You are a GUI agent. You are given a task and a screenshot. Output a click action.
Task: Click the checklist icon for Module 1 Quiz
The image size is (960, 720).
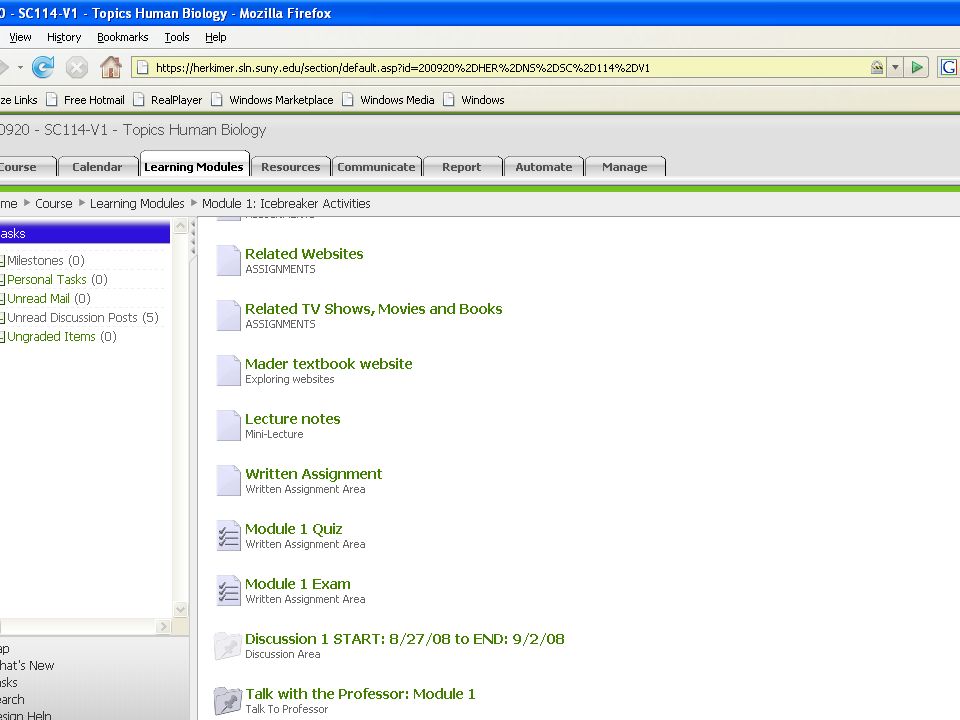click(x=228, y=536)
